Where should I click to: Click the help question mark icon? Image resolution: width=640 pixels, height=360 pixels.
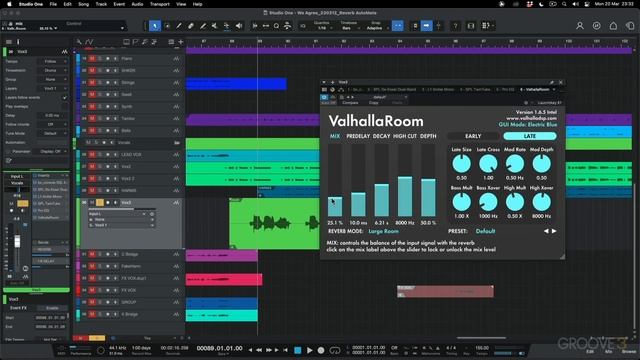click(x=455, y=26)
